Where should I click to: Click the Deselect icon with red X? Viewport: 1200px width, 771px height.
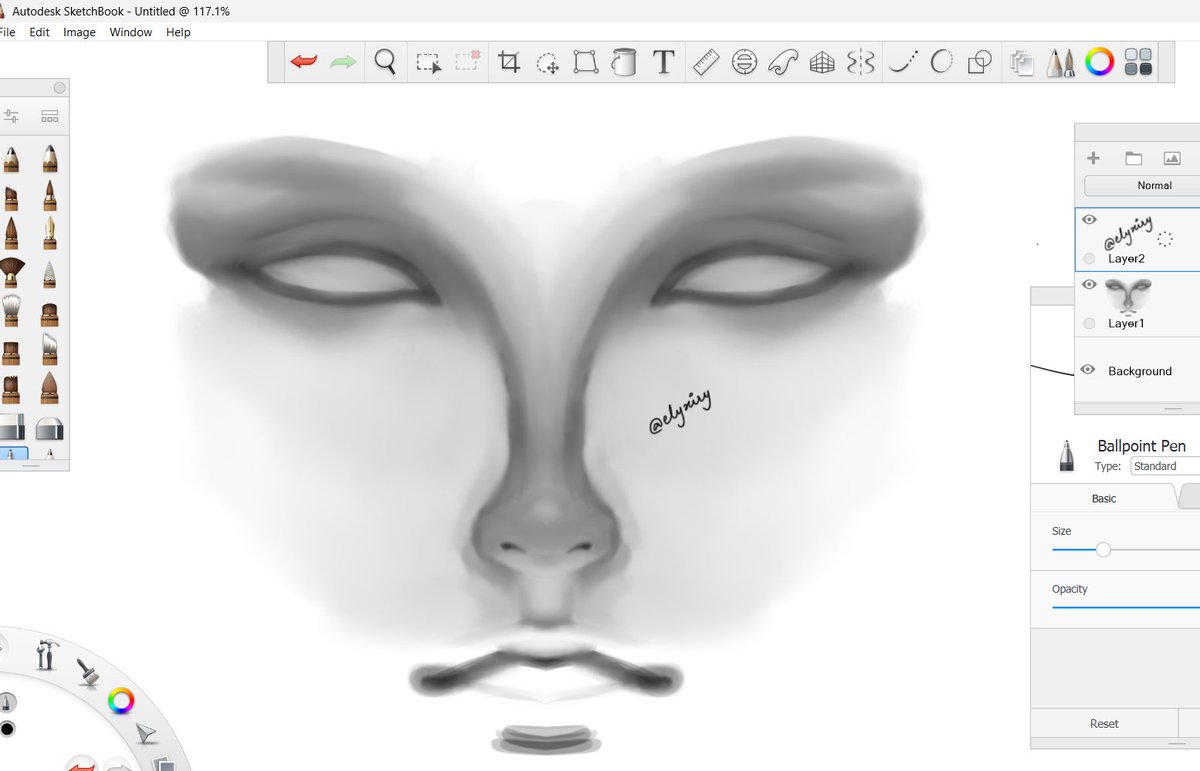467,61
